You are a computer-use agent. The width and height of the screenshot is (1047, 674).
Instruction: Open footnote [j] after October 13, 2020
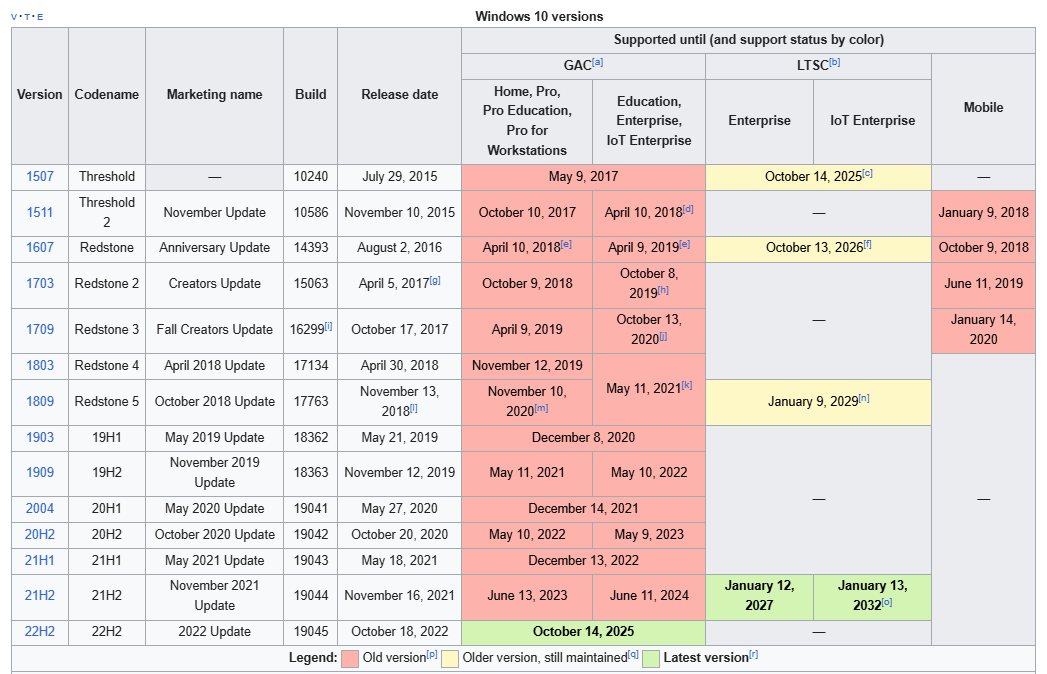[663, 337]
